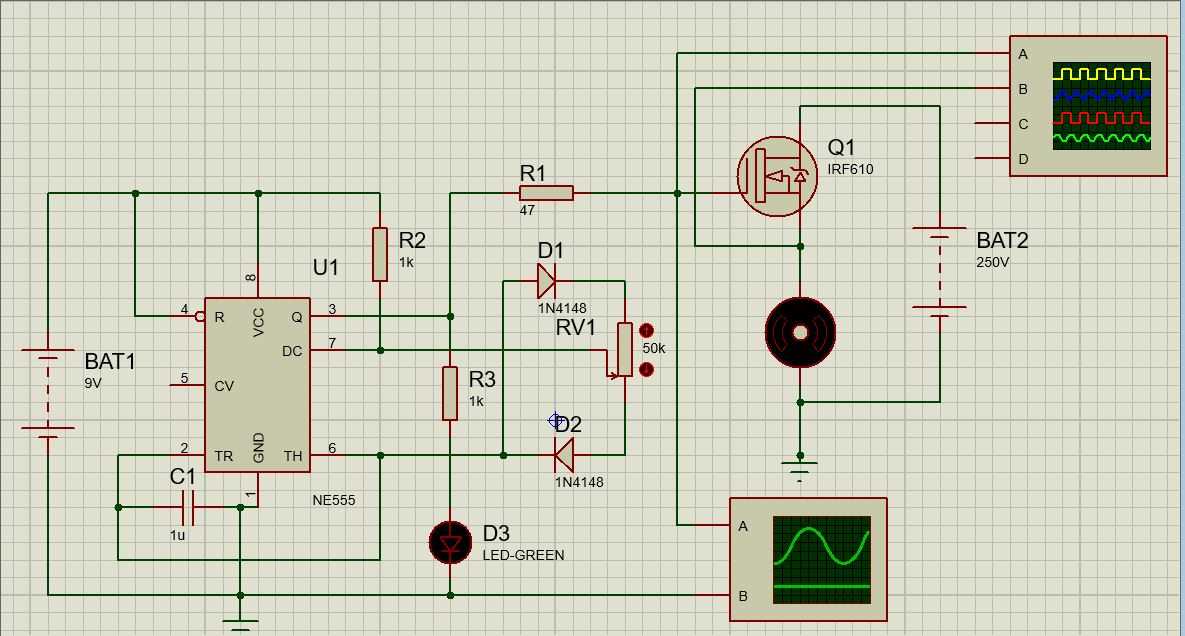Viewport: 1185px width, 636px height.
Task: Click channel A label on the oscilloscope
Action: pos(1022,54)
